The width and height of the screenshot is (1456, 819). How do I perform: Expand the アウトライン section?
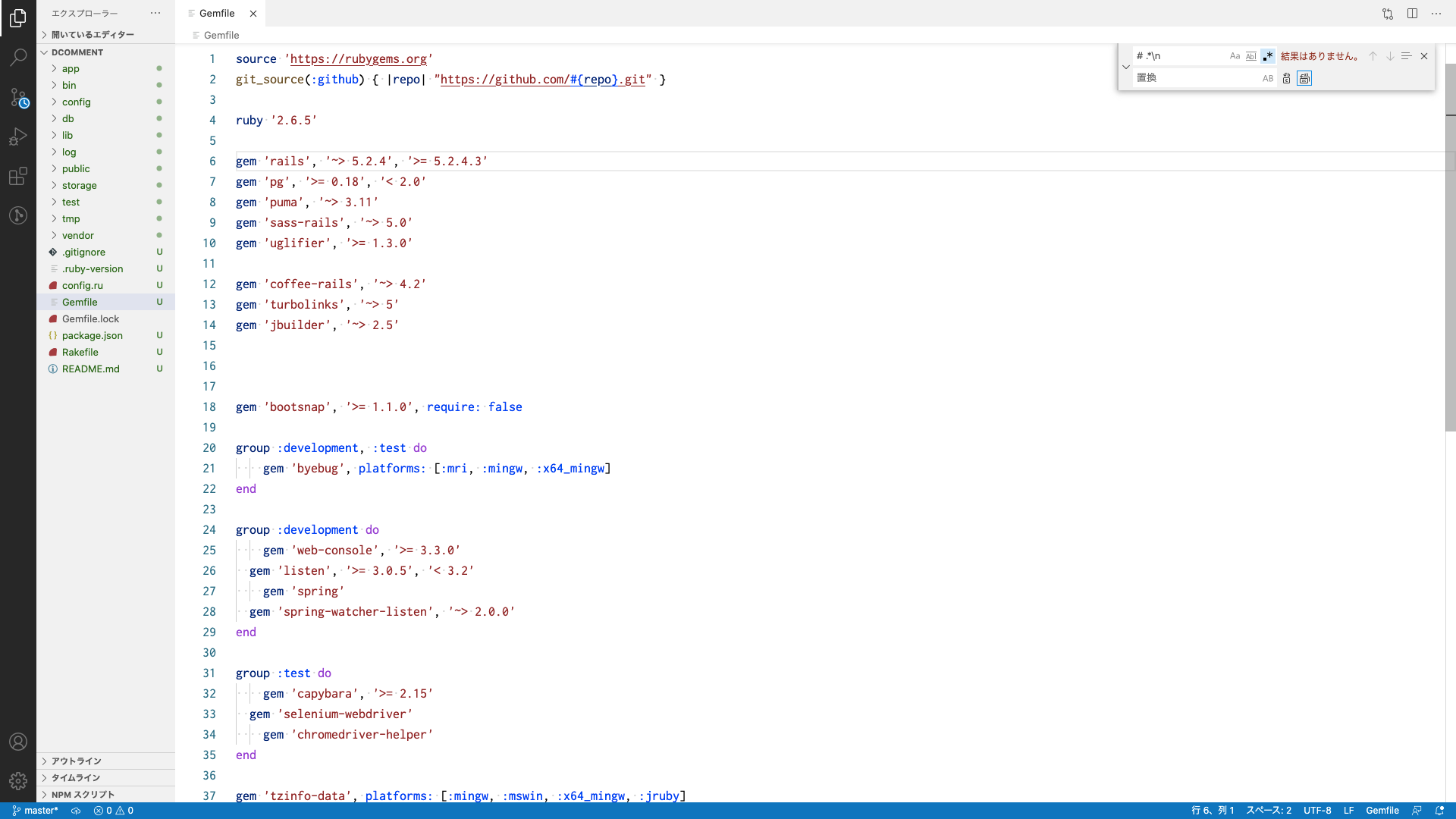pyautogui.click(x=76, y=761)
